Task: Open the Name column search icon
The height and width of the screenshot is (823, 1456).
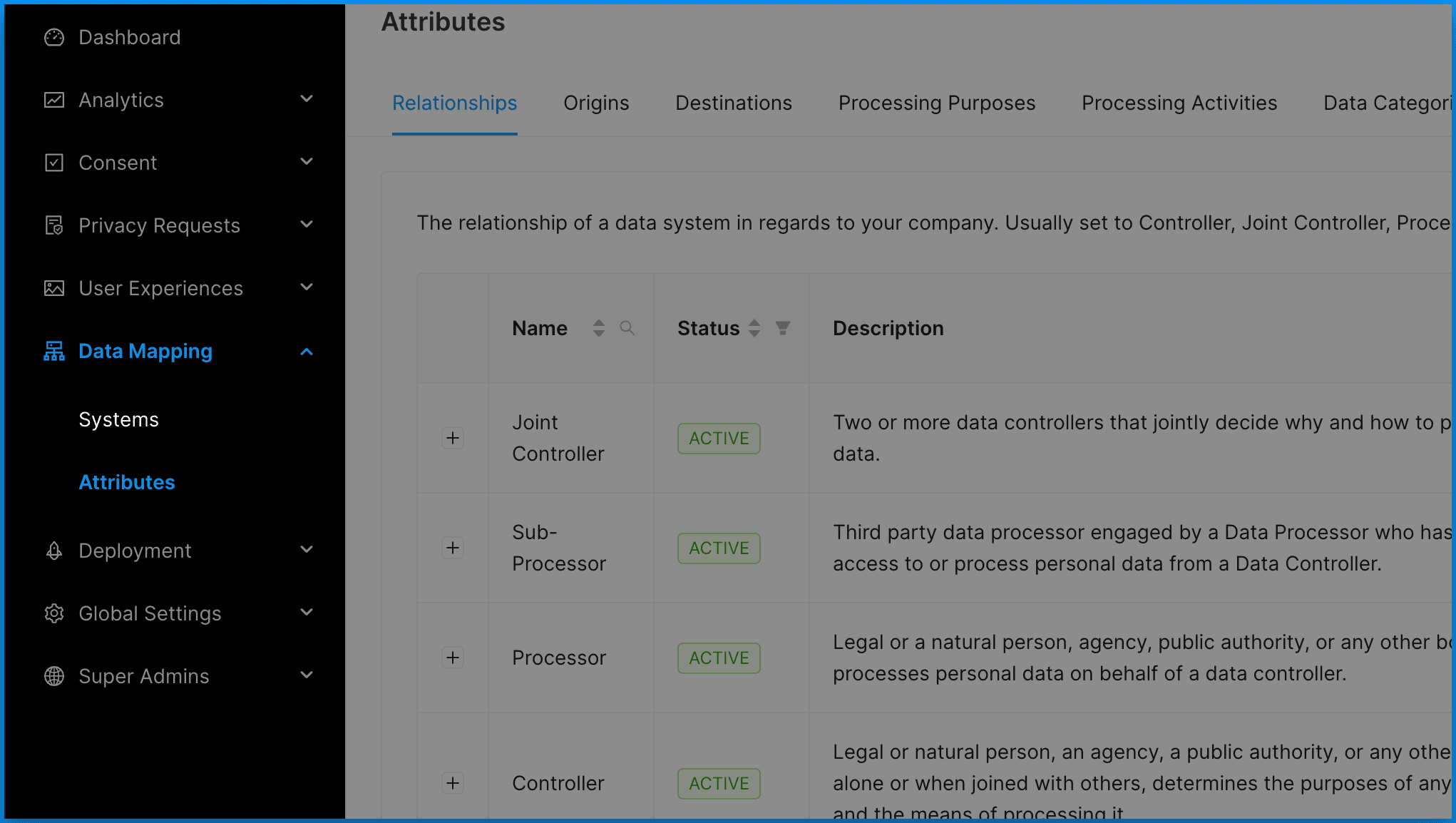Action: pos(627,328)
